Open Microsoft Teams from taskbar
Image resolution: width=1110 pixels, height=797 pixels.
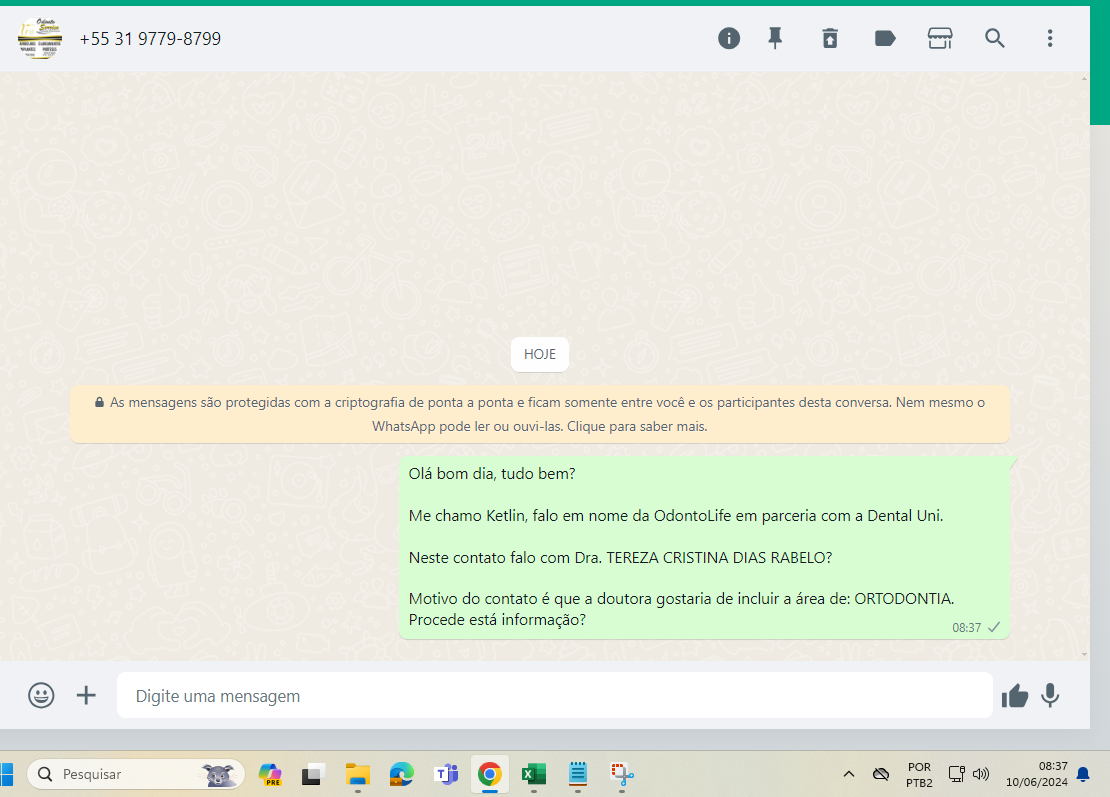[x=446, y=774]
